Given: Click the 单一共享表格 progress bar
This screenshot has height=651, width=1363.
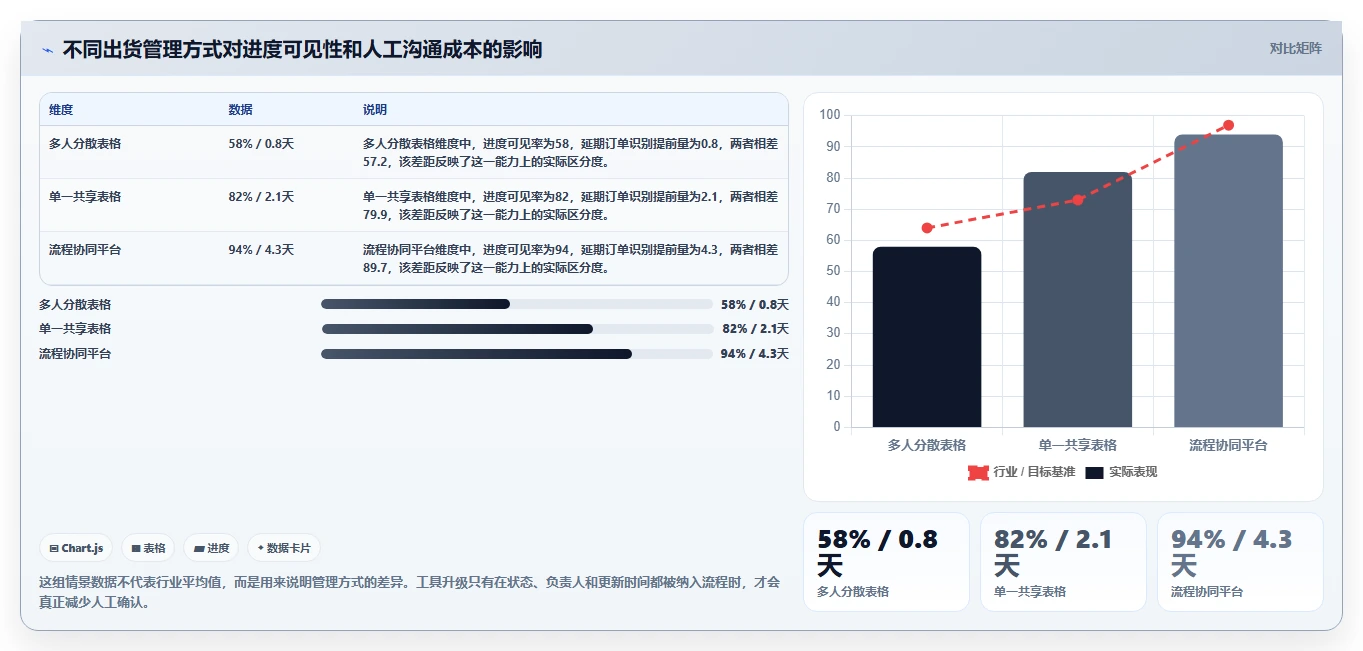Looking at the screenshot, I should (x=517, y=329).
